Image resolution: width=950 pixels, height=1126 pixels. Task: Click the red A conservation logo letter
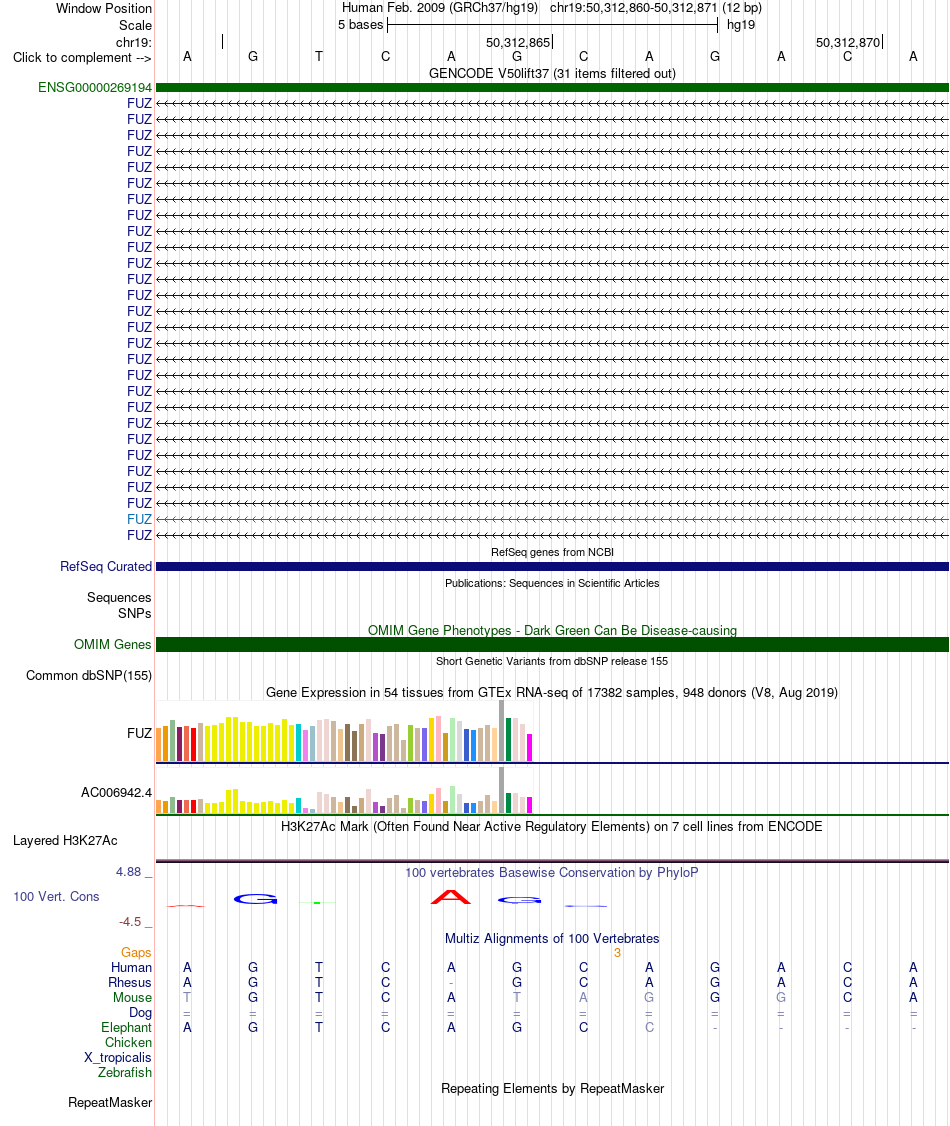click(451, 897)
